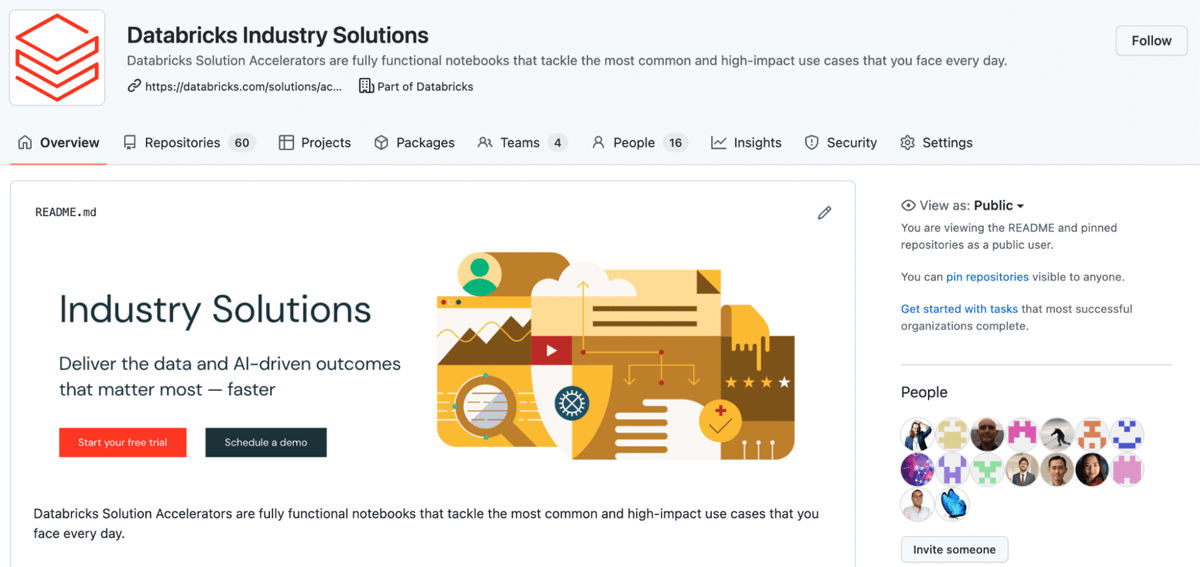
Task: Open the databricks.com solutions URL link
Action: coord(243,87)
